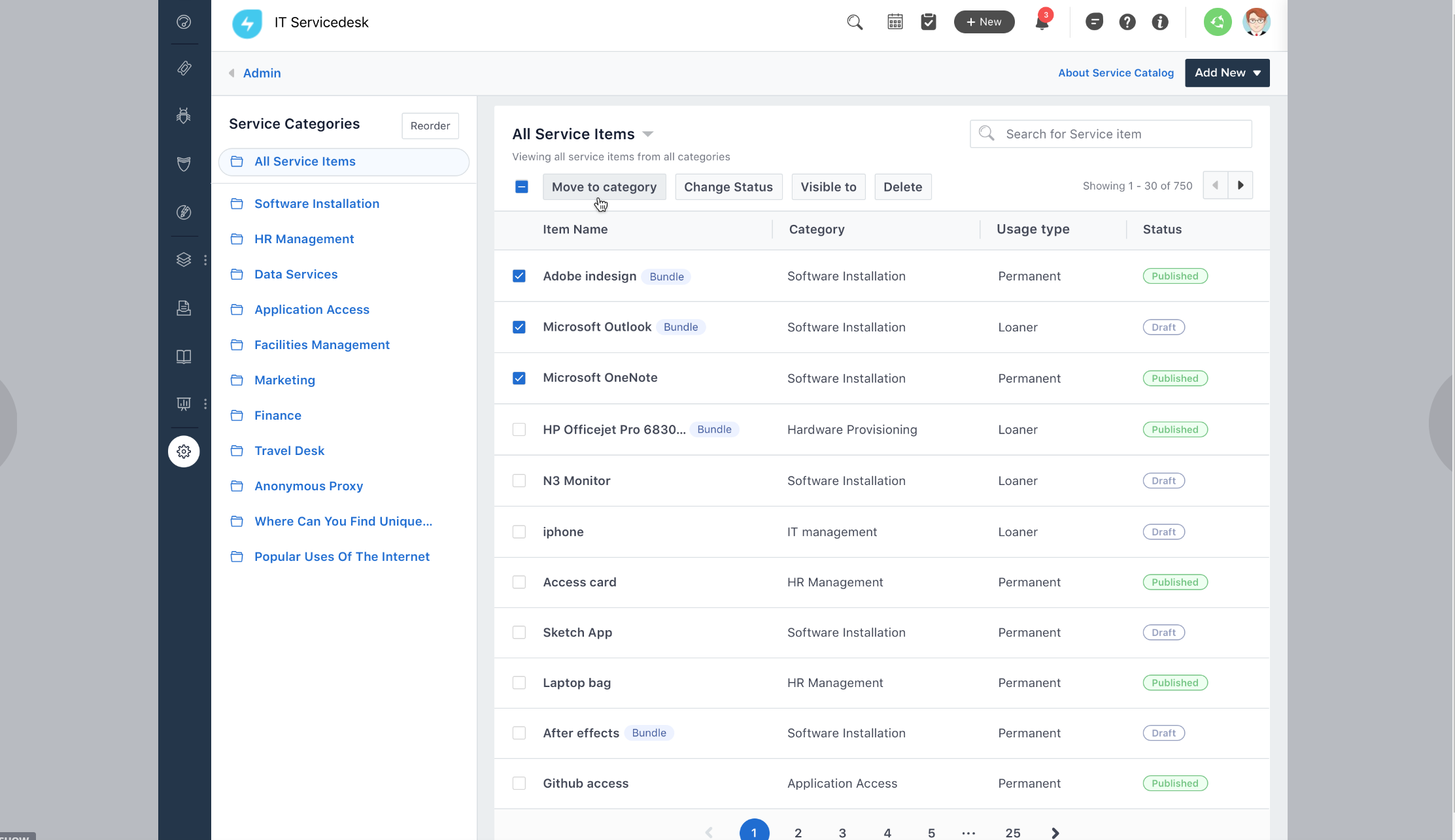Select the HR Management category
Screen dimensions: 1455x840
[x=304, y=239]
